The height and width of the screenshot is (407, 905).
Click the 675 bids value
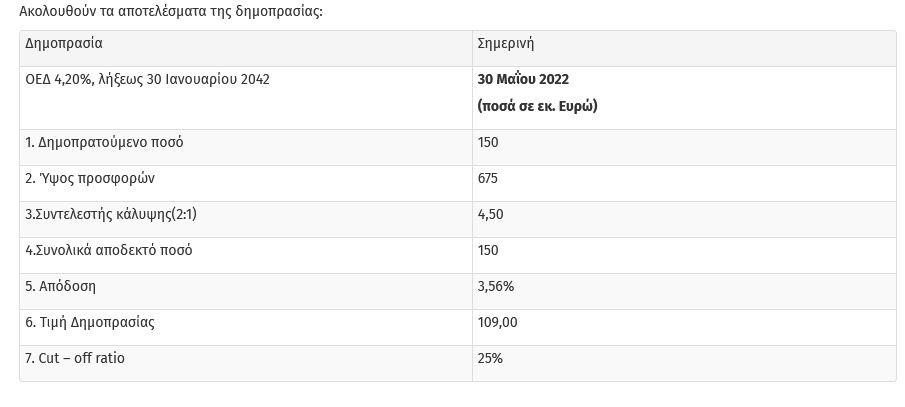coord(488,178)
